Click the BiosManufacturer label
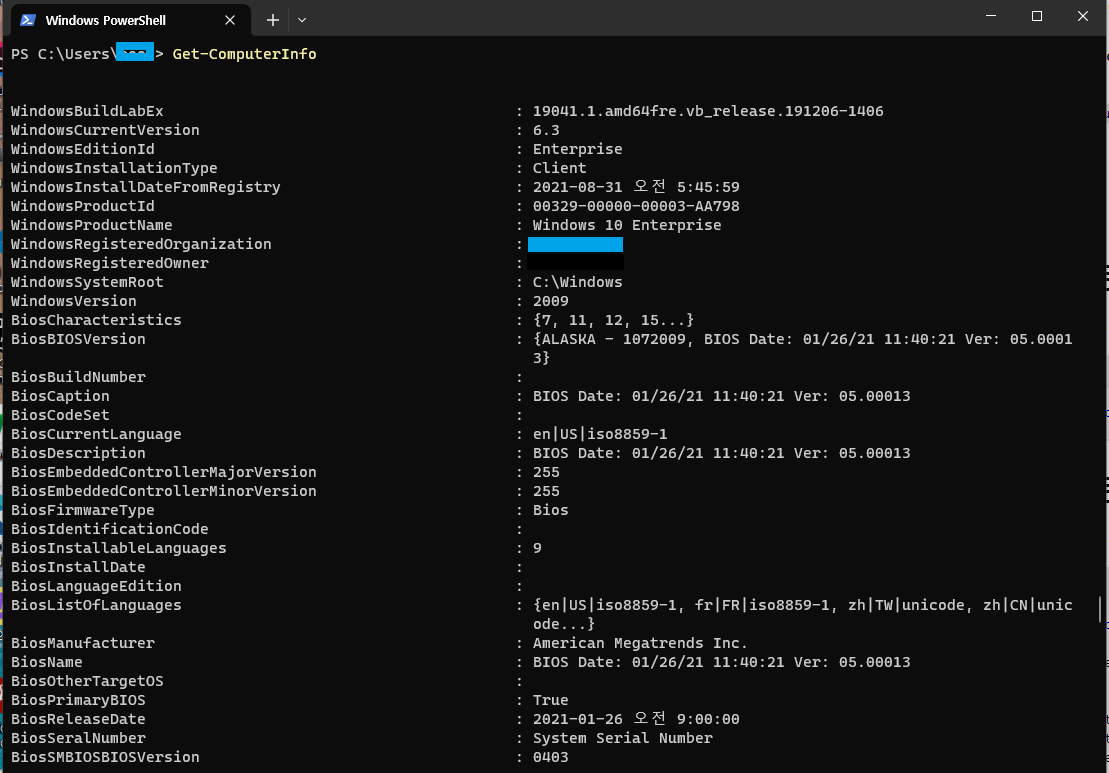 click(x=83, y=644)
